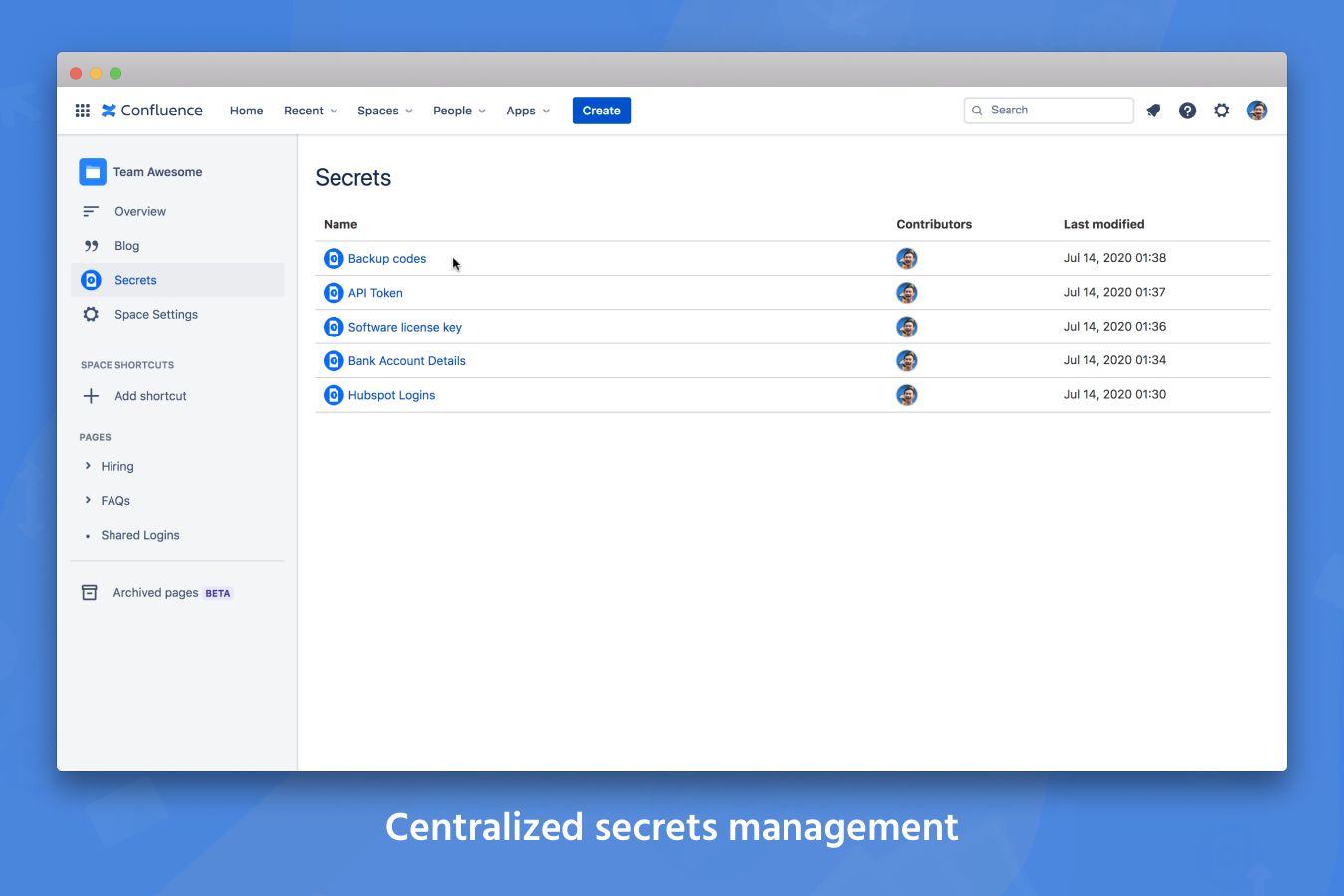Open Archived pages in the sidebar
The width and height of the screenshot is (1344, 896).
pyautogui.click(x=177, y=593)
